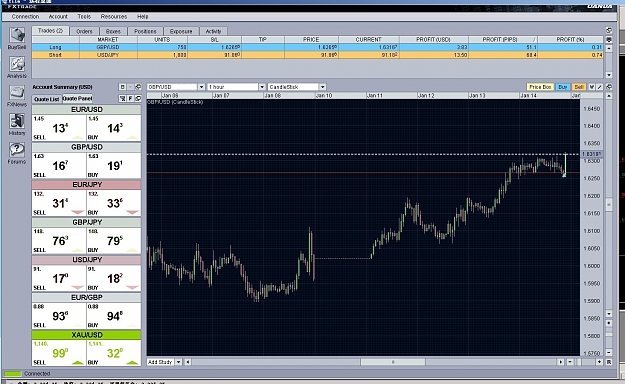Switch to Quote Panel tab
This screenshot has height=384, width=625.
coord(77,98)
